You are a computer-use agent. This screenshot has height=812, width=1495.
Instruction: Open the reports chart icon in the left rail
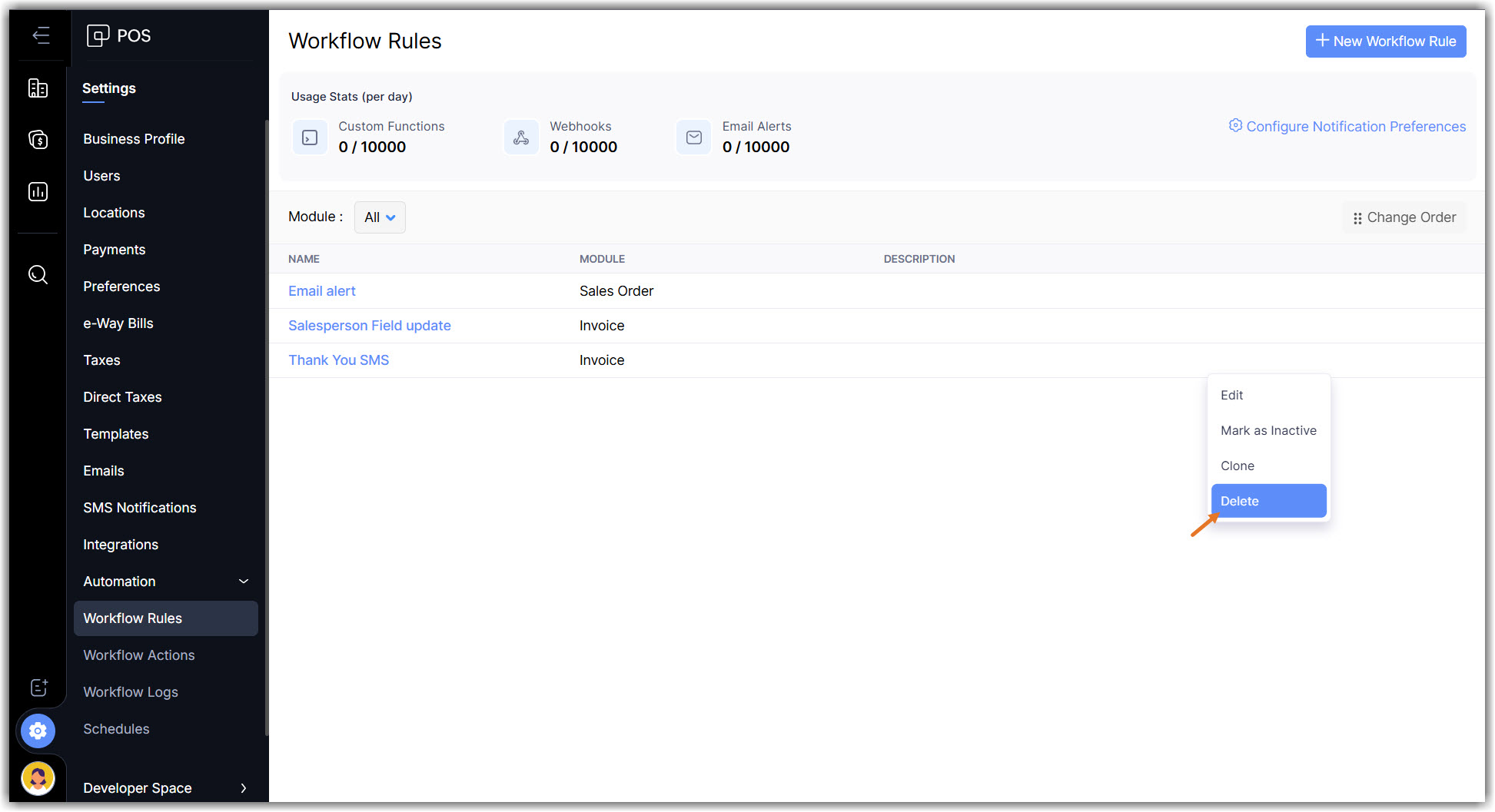[x=38, y=191]
